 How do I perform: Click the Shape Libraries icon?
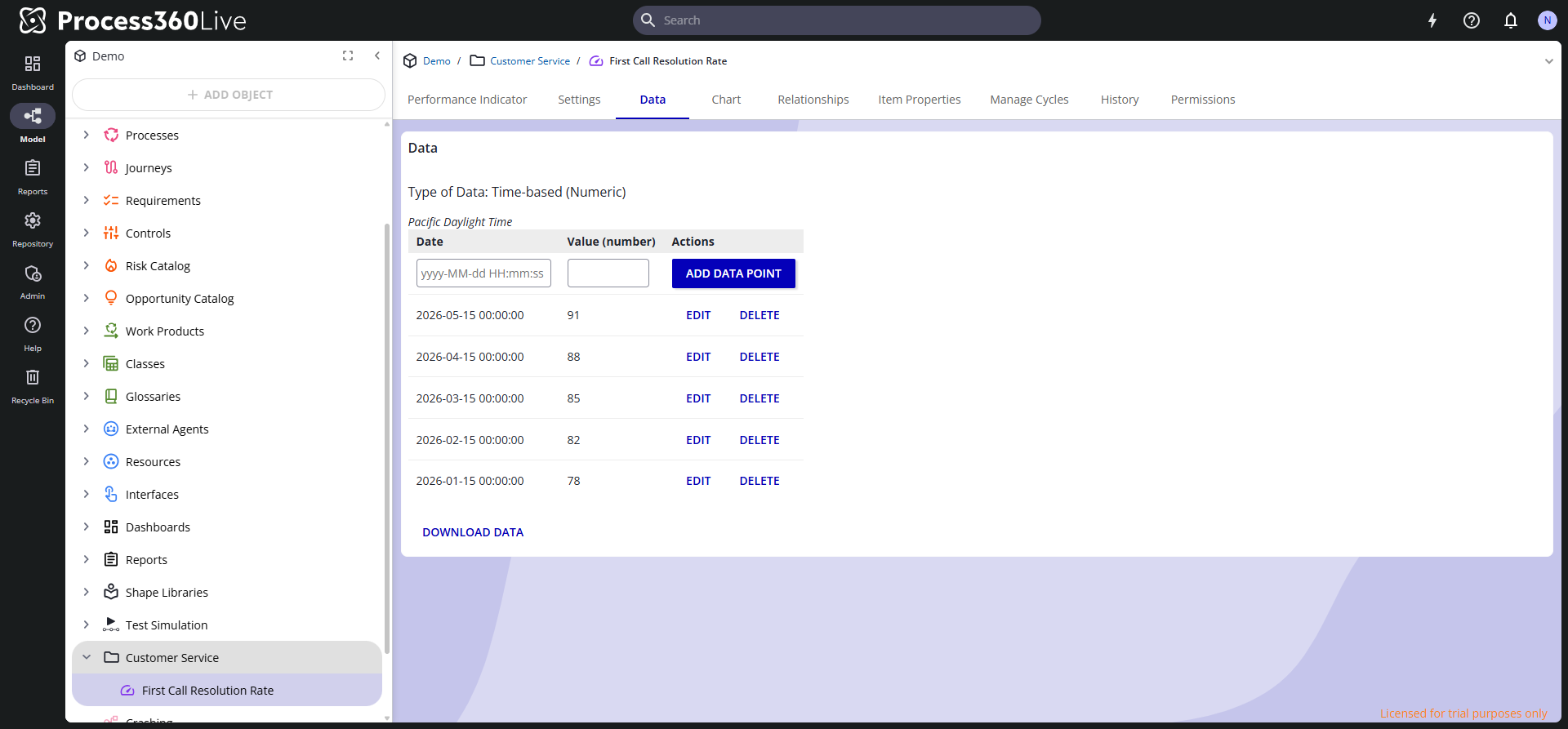click(x=111, y=592)
